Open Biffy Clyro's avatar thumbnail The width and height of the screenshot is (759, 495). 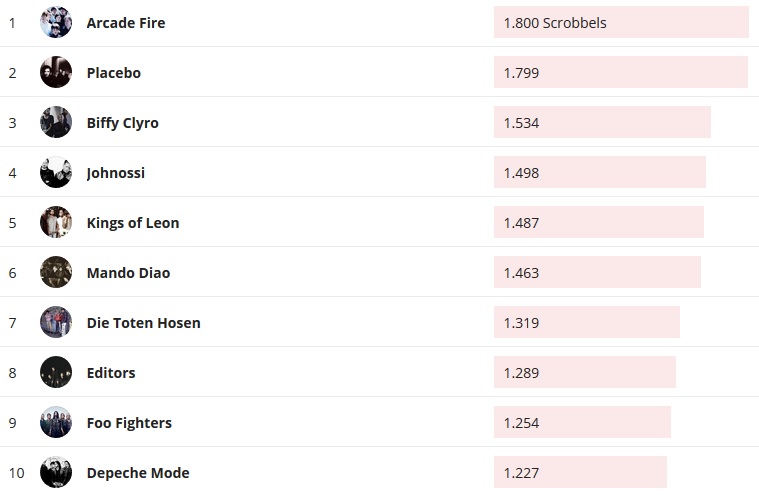[56, 122]
